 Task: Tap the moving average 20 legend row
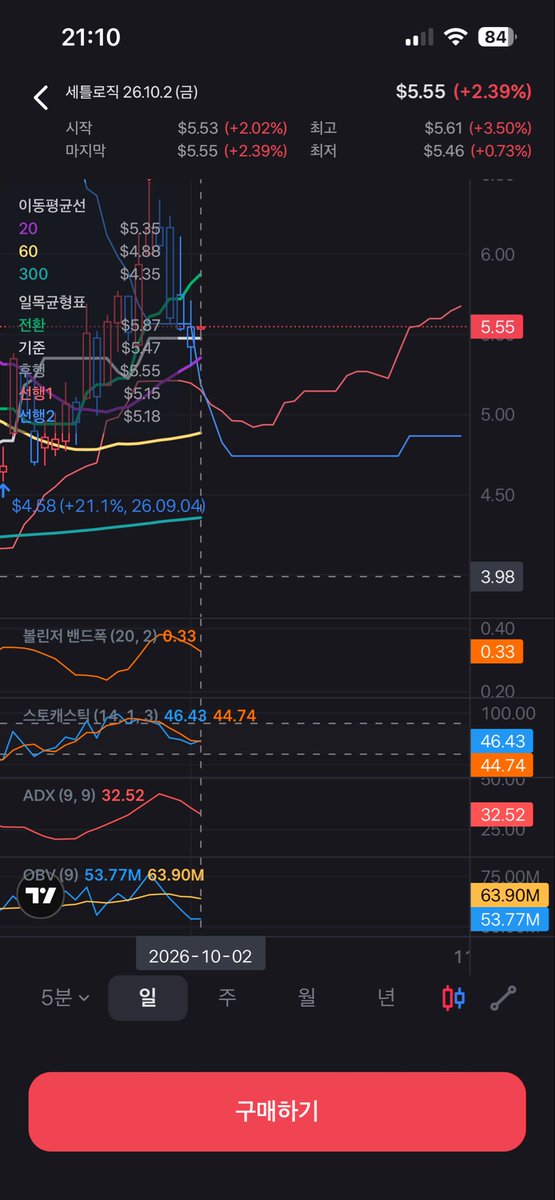[x=89, y=228]
